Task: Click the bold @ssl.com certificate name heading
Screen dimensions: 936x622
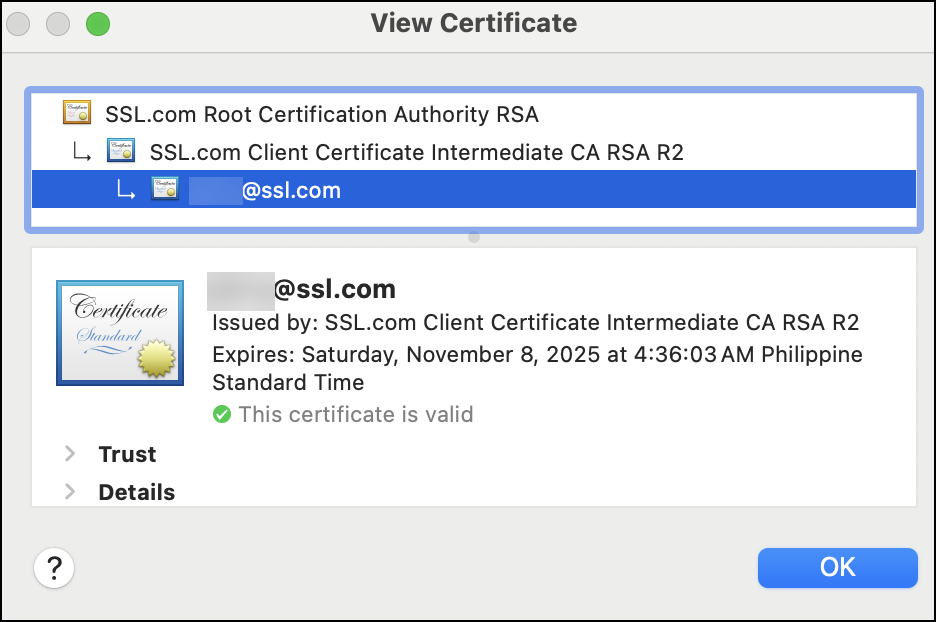Action: point(301,290)
